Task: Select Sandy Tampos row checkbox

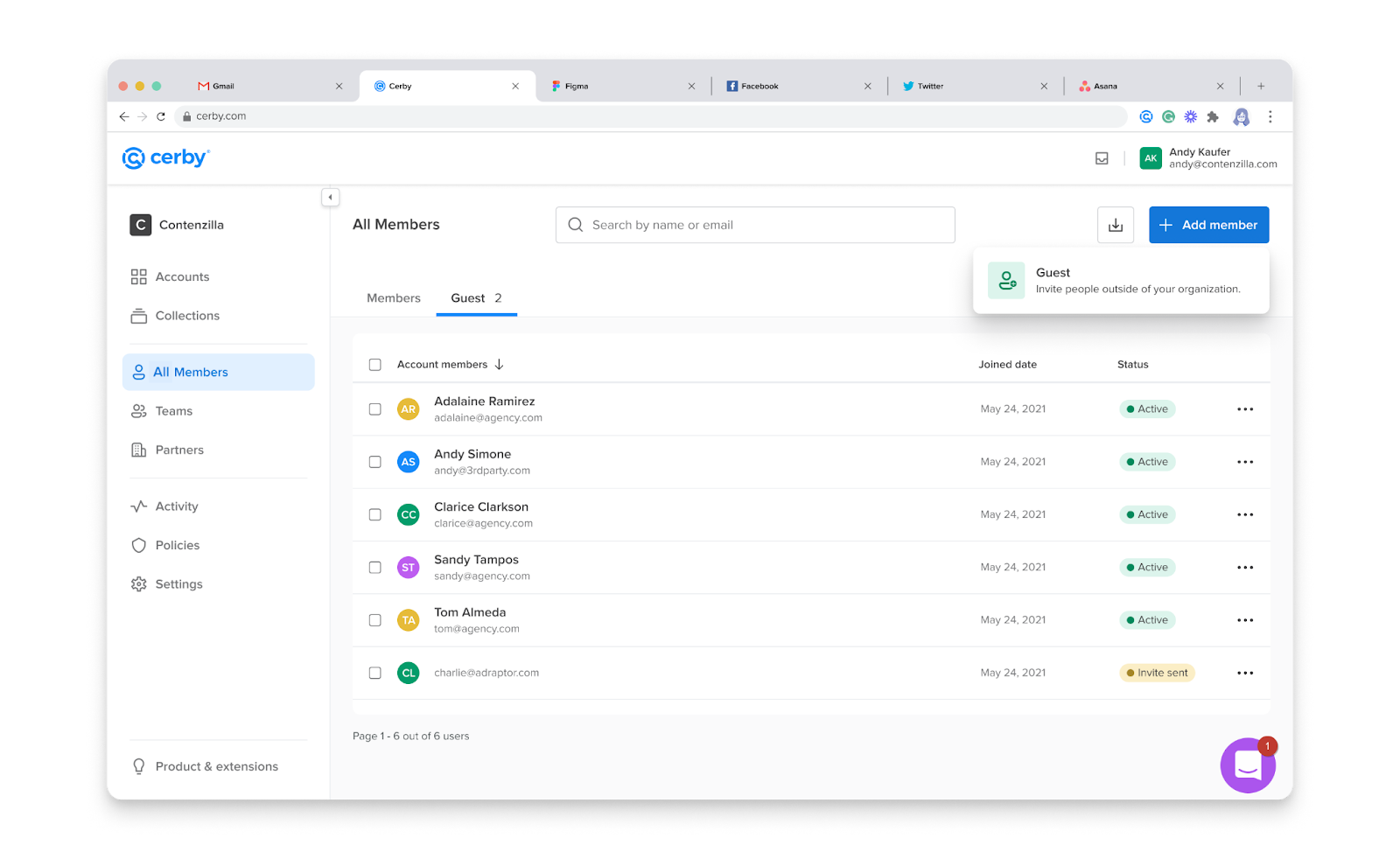Action: click(374, 568)
